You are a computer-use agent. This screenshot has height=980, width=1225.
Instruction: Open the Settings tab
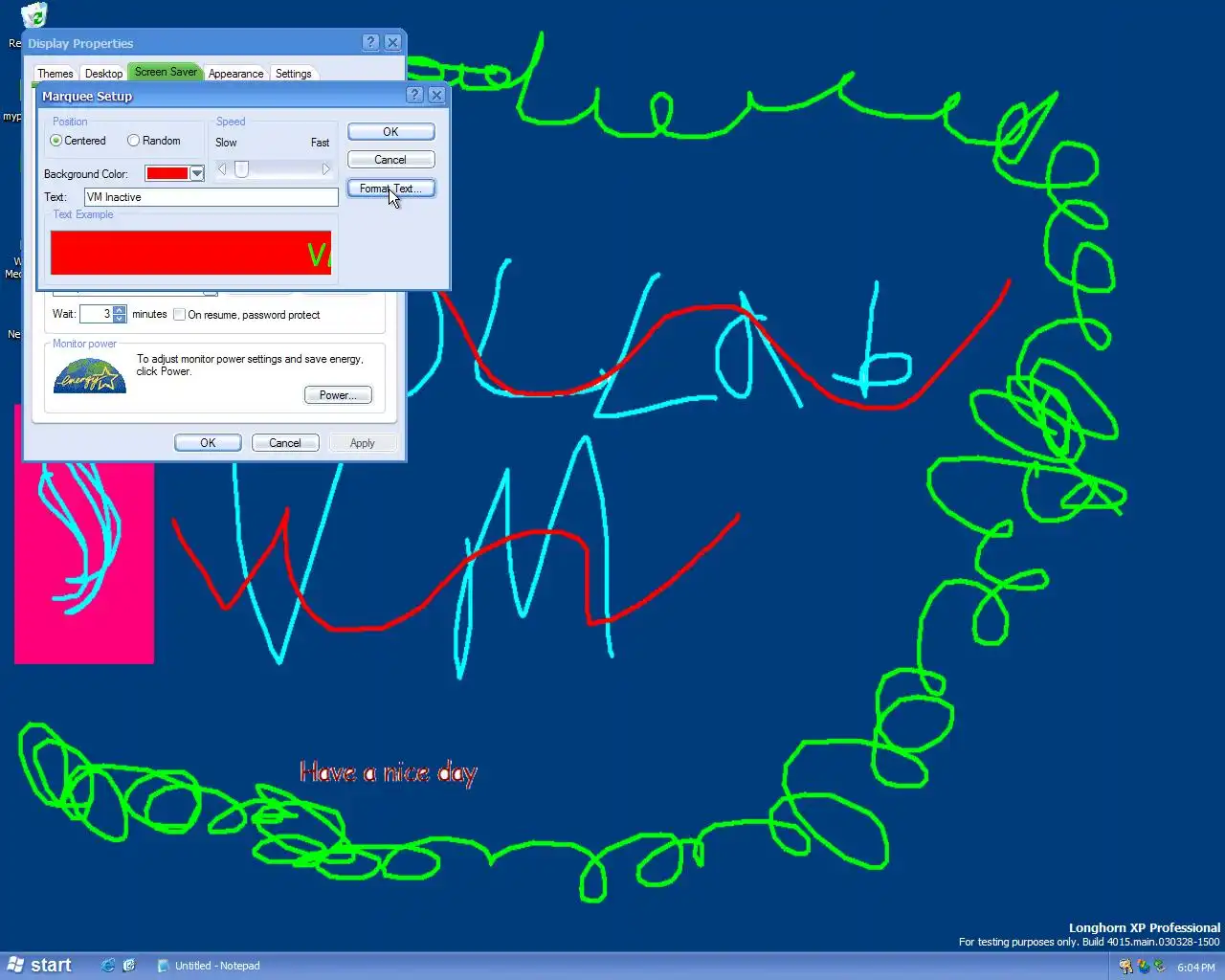(x=294, y=74)
